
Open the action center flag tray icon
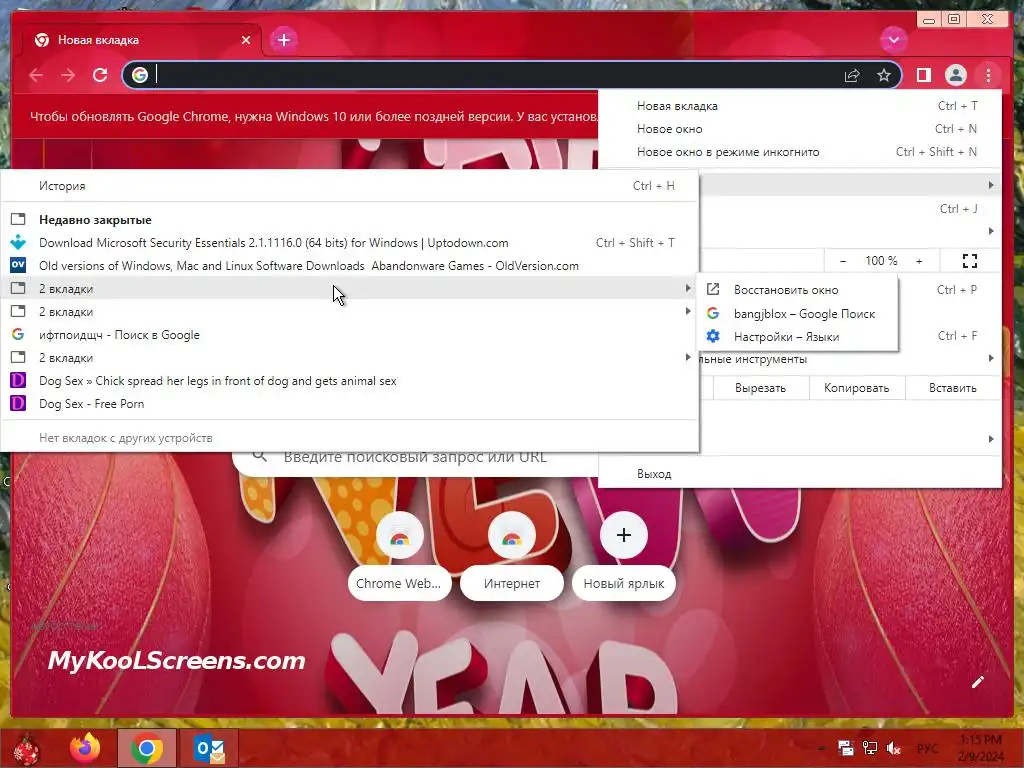[846, 748]
